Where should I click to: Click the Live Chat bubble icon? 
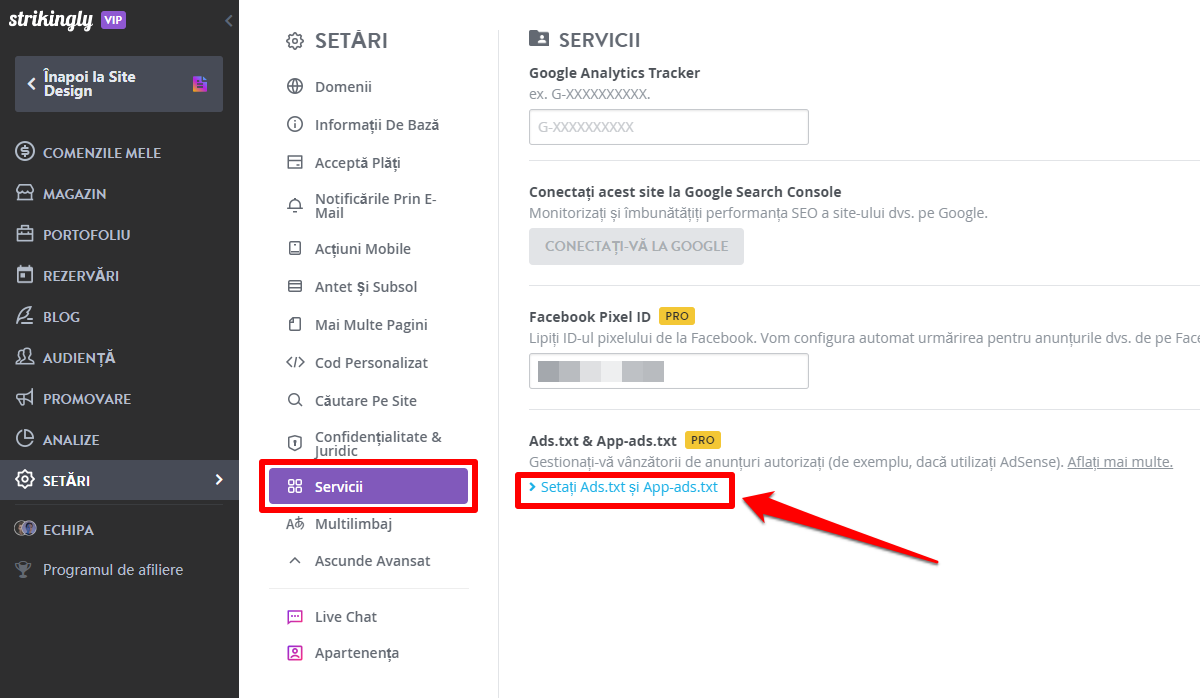(x=295, y=617)
